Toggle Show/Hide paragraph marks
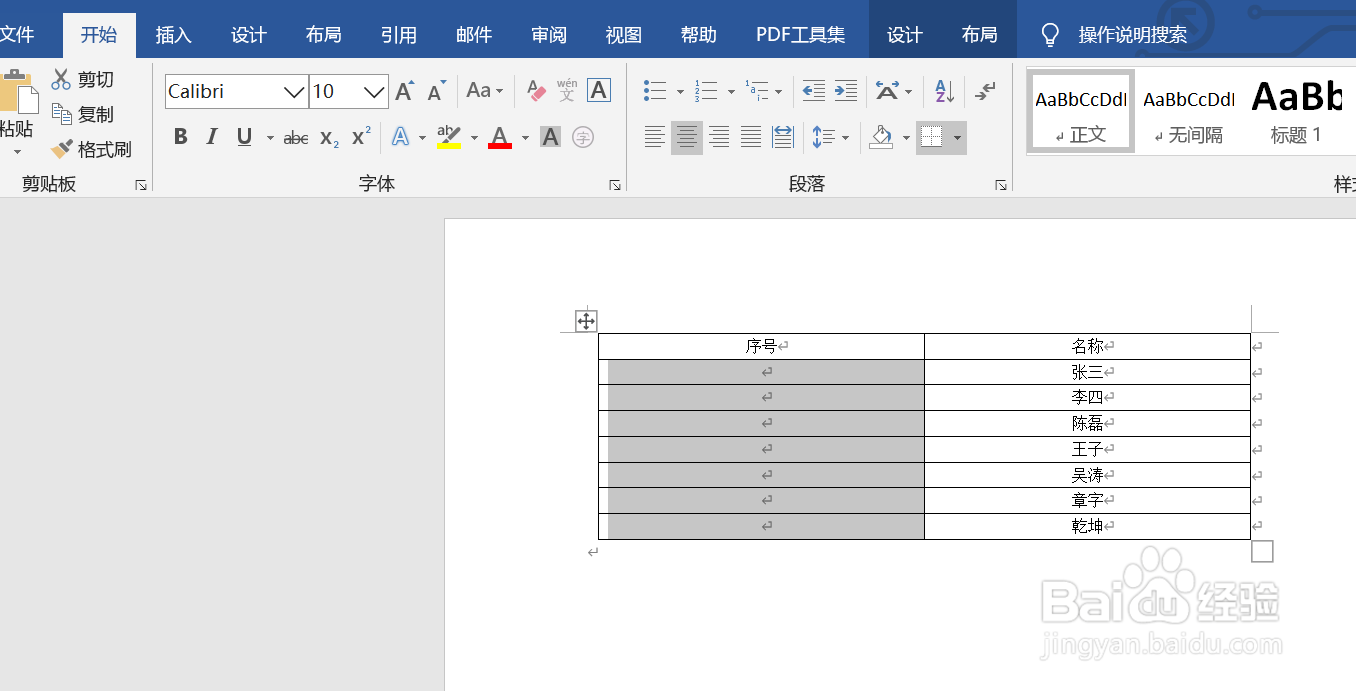Viewport: 1356px width, 691px height. 985,91
